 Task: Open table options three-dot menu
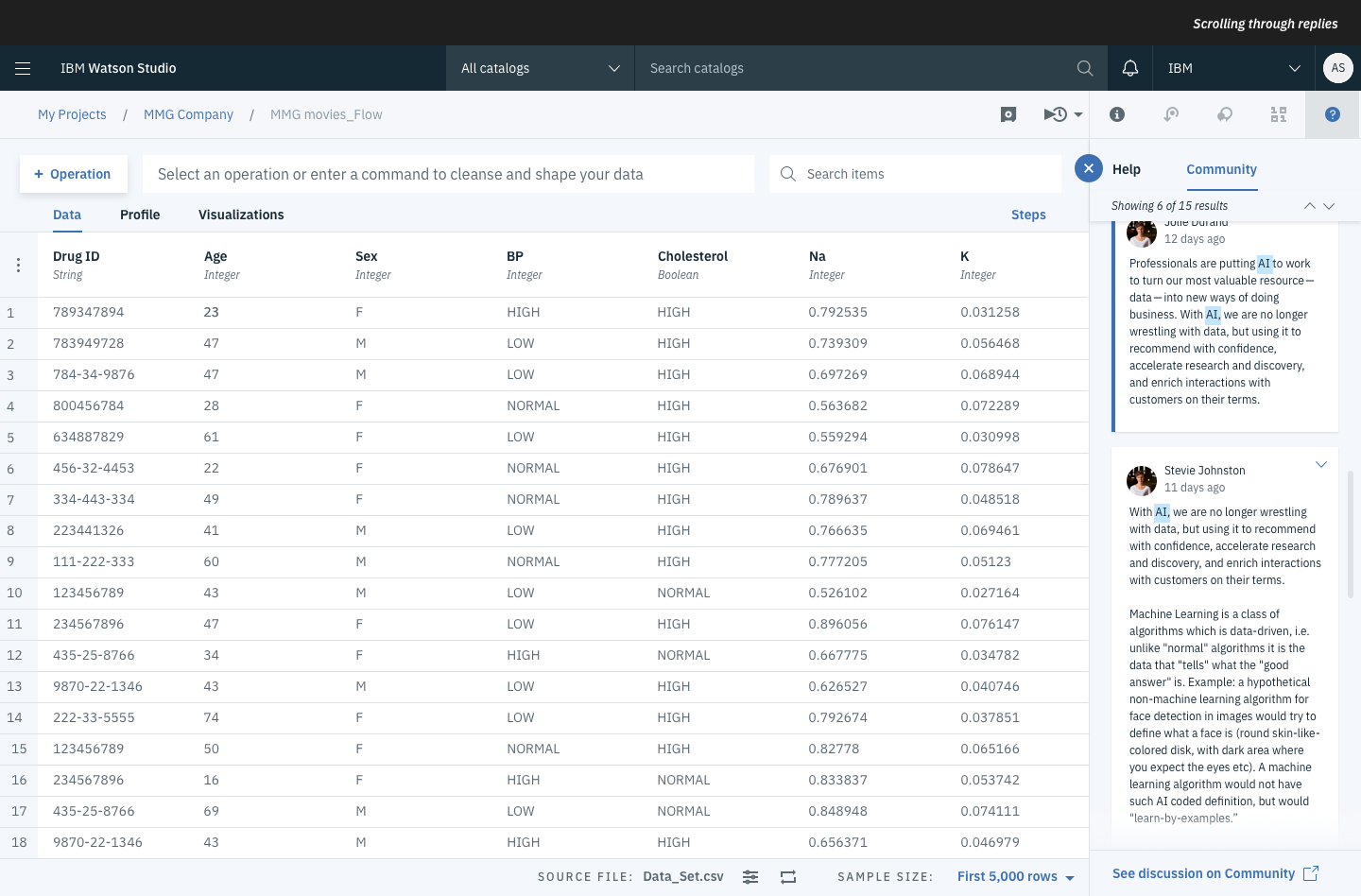click(18, 266)
